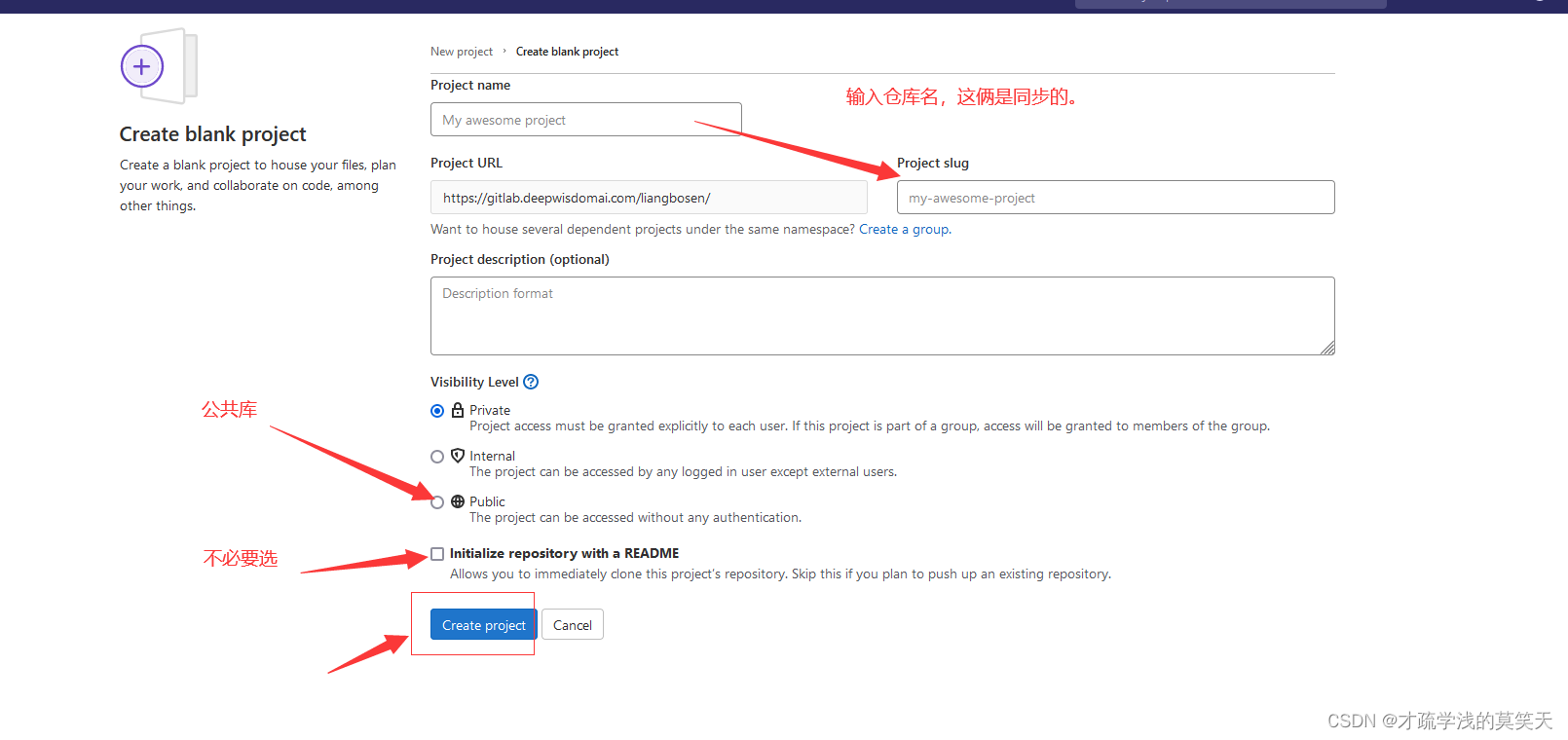This screenshot has height=740, width=1568.
Task: Click the 'Private' option label
Action: pos(490,410)
